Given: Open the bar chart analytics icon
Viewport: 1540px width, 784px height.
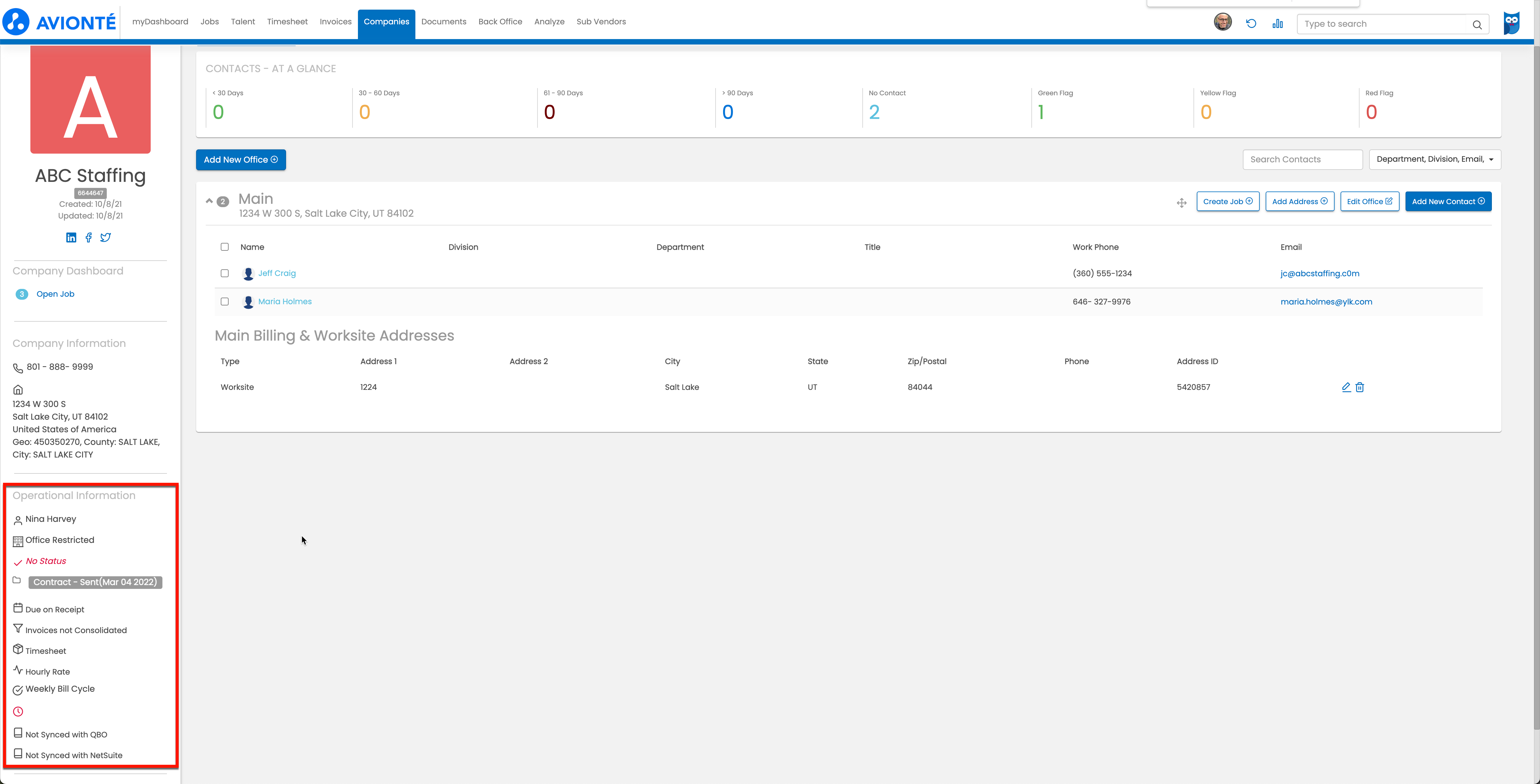Looking at the screenshot, I should (x=1277, y=23).
